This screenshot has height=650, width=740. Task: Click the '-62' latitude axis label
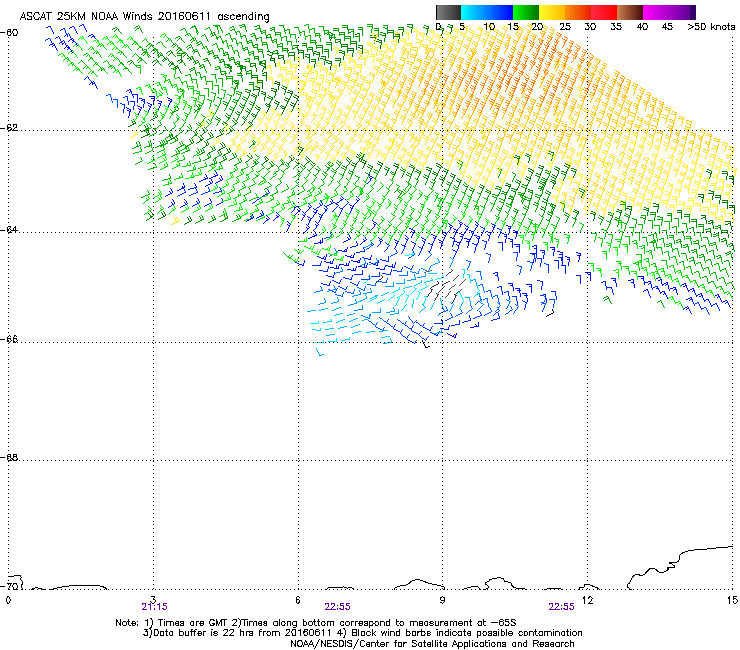point(9,128)
